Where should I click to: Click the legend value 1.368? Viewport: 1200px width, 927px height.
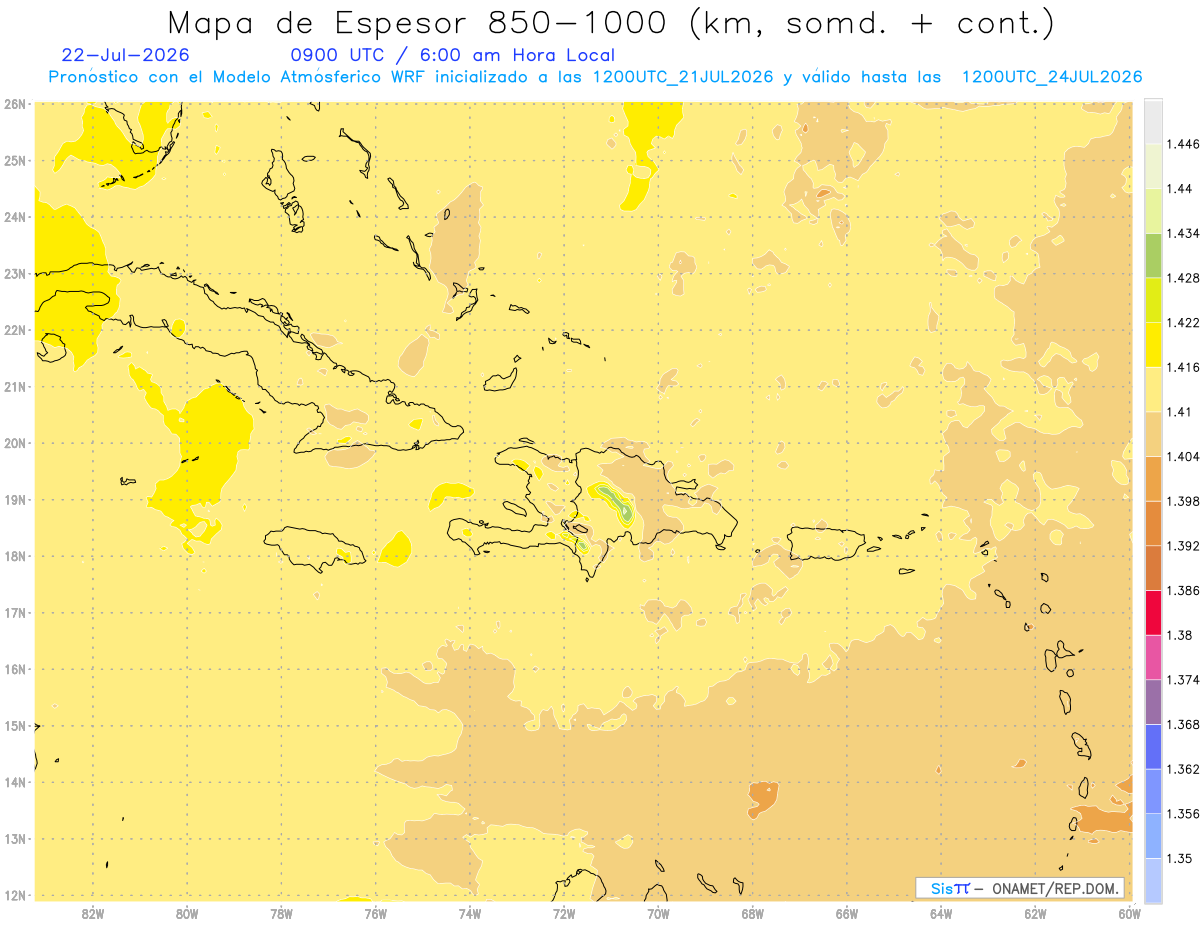coord(1182,724)
